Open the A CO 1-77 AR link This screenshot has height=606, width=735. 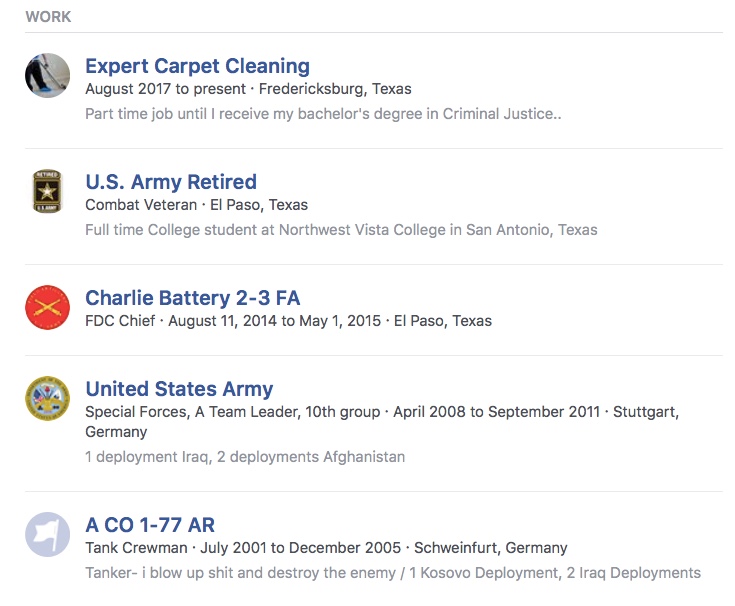pos(150,525)
